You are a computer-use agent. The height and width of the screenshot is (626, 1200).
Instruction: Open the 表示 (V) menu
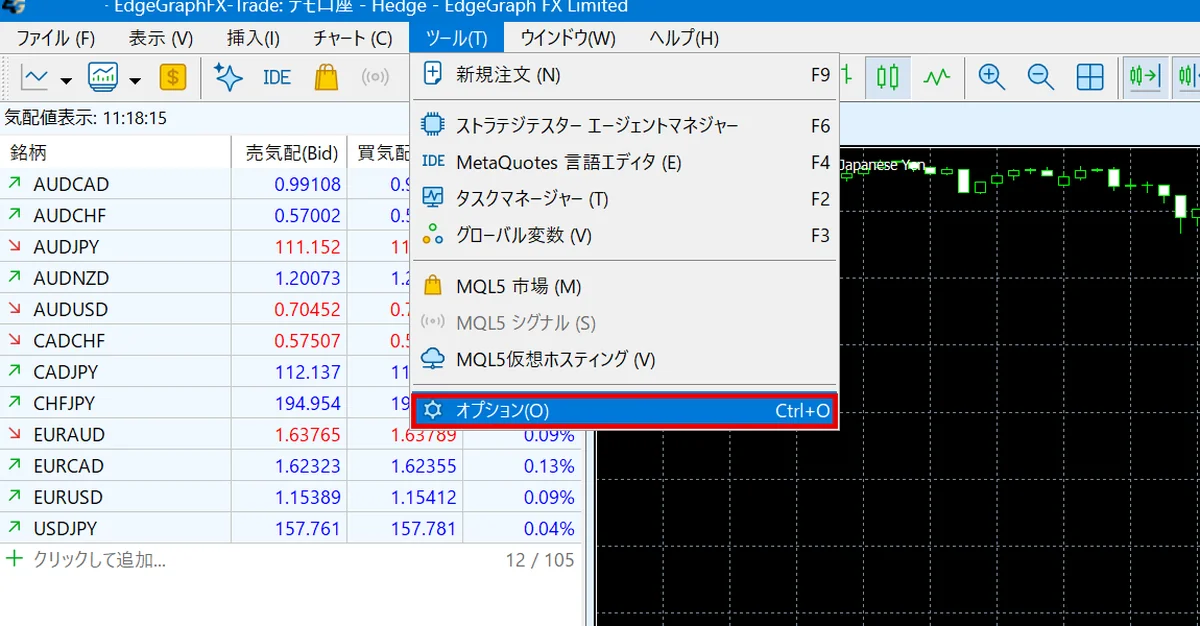point(161,39)
